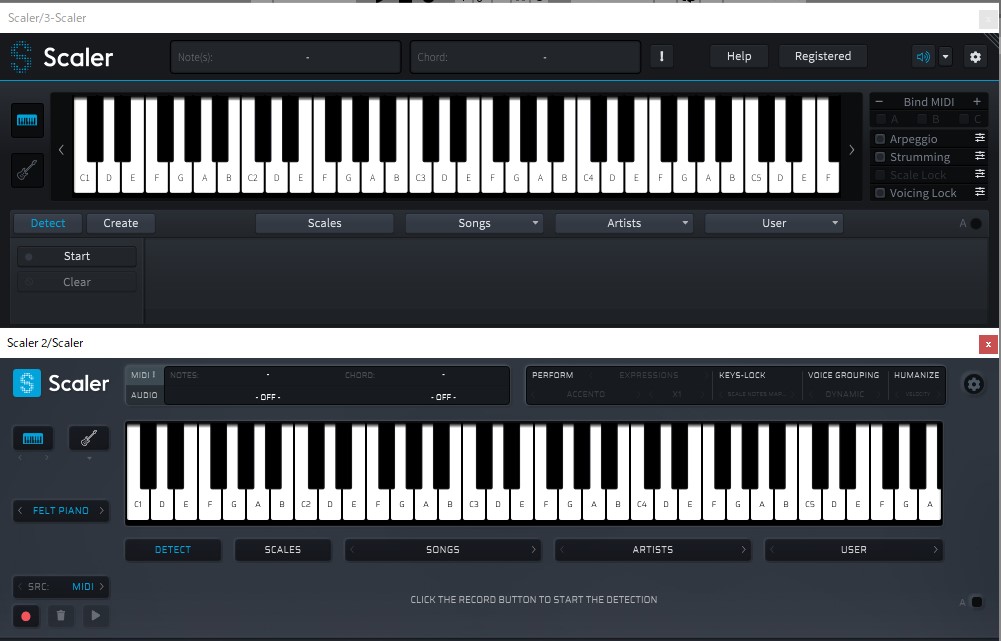Click the exclamation panic button in the top window
Screen dimensions: 1001x641
coord(661,56)
